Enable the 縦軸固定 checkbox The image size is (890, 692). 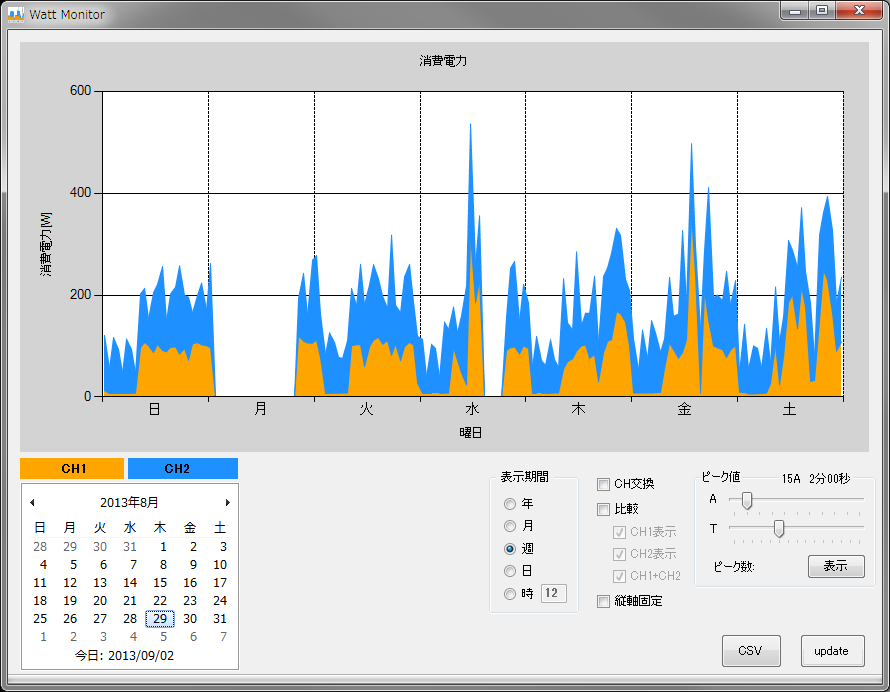point(603,601)
